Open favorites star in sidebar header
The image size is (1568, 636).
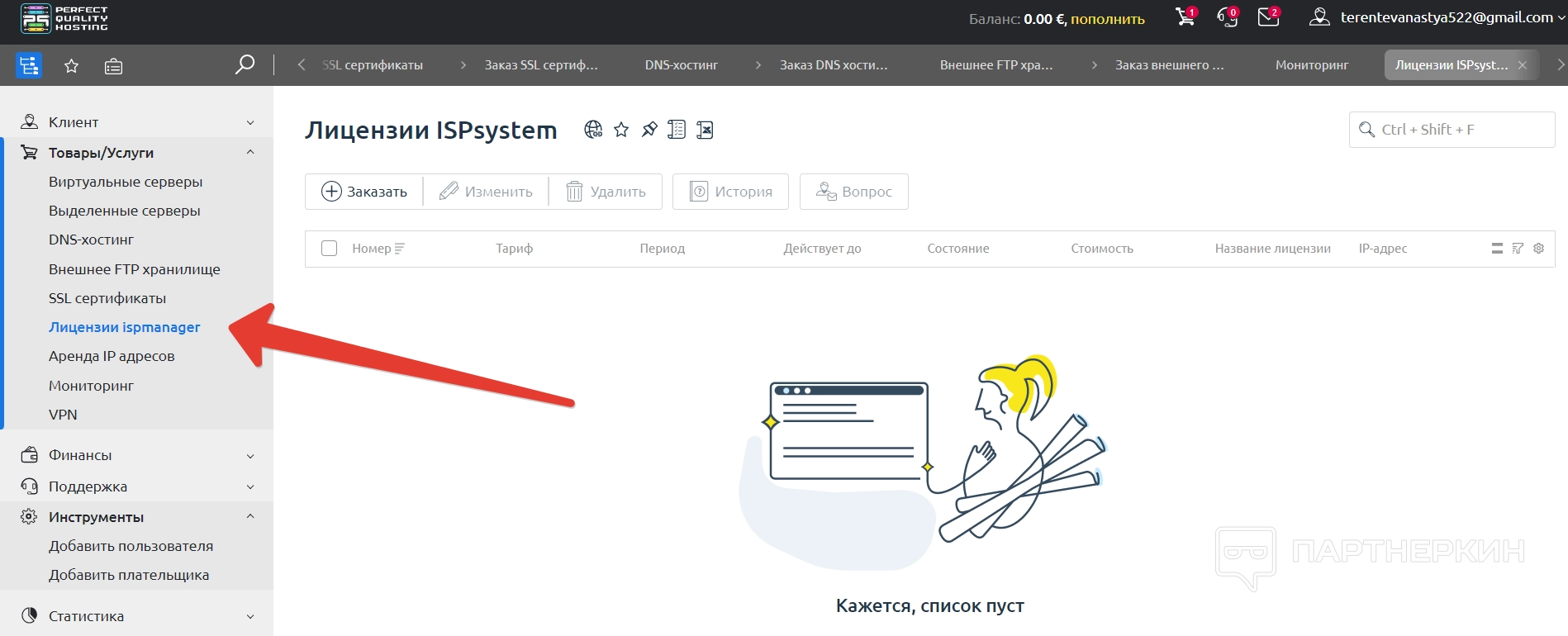click(72, 66)
